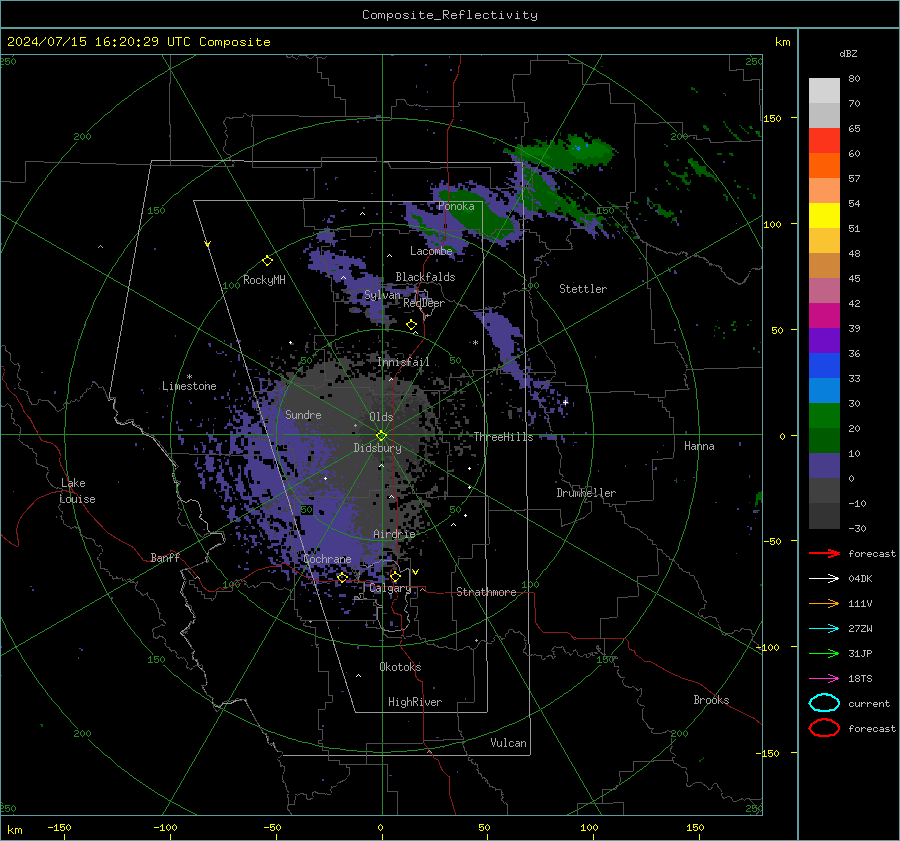Click the Blackfalds town label
This screenshot has height=841, width=900.
click(425, 277)
